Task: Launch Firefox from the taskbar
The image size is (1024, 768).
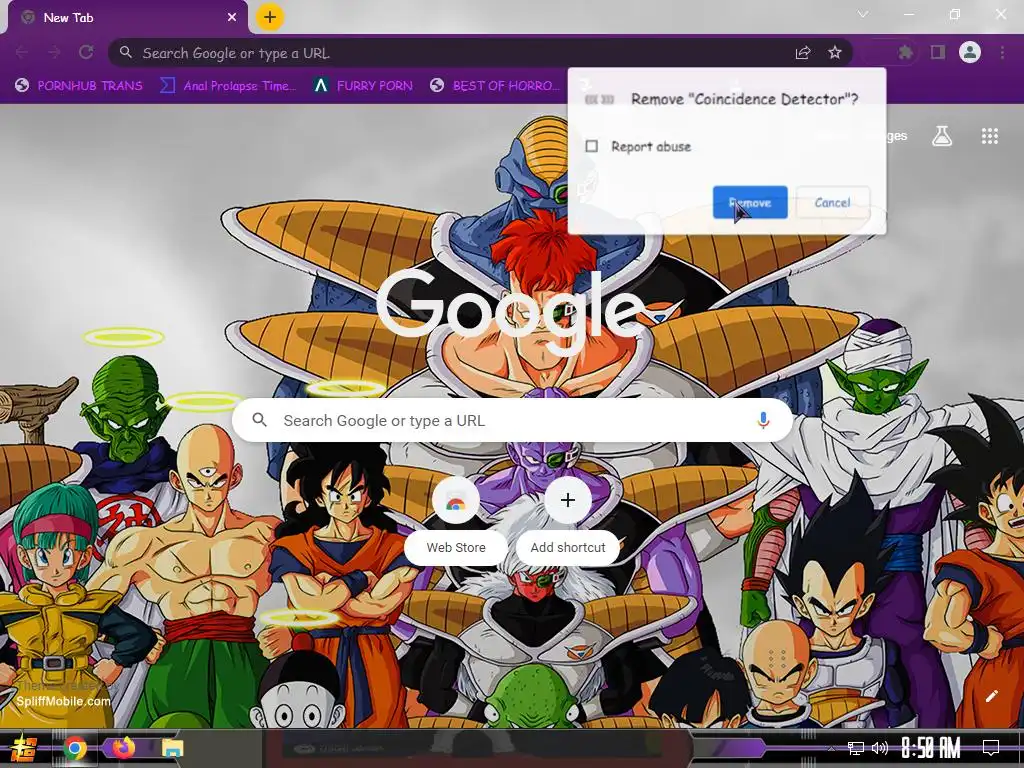Action: click(123, 748)
